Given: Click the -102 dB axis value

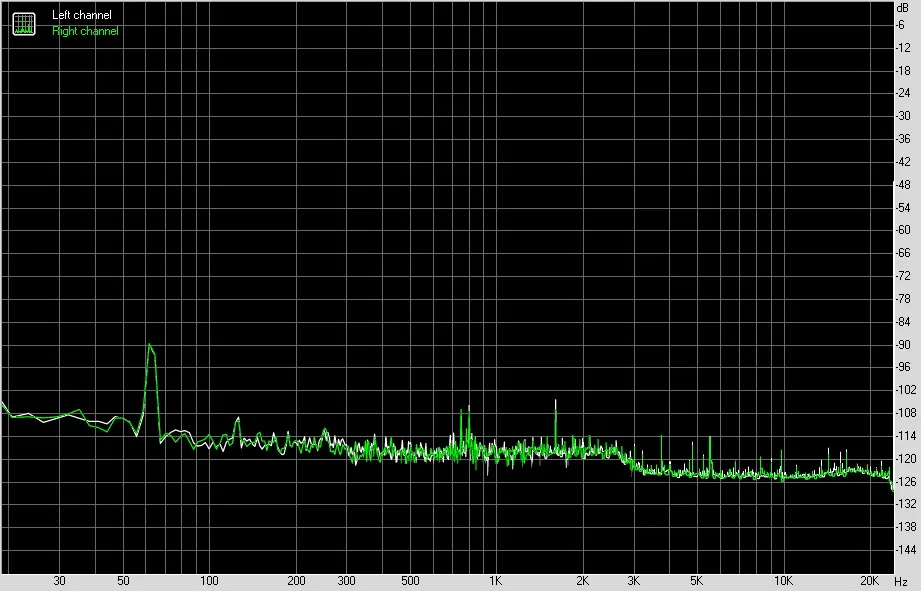Looking at the screenshot, I should point(905,389).
